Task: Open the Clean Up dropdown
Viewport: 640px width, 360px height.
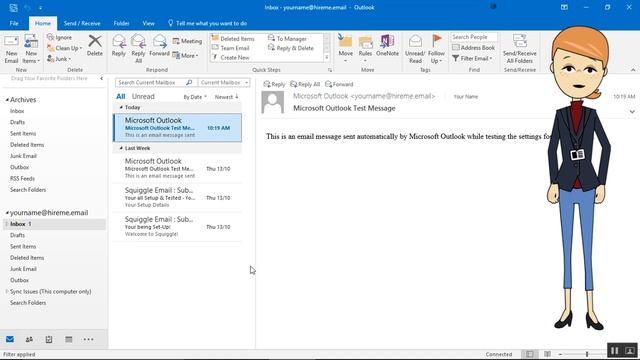Action: coord(64,48)
